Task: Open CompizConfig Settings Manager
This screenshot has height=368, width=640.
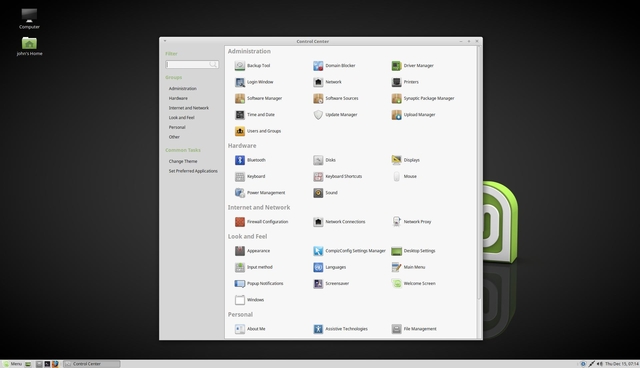Action: pos(349,251)
